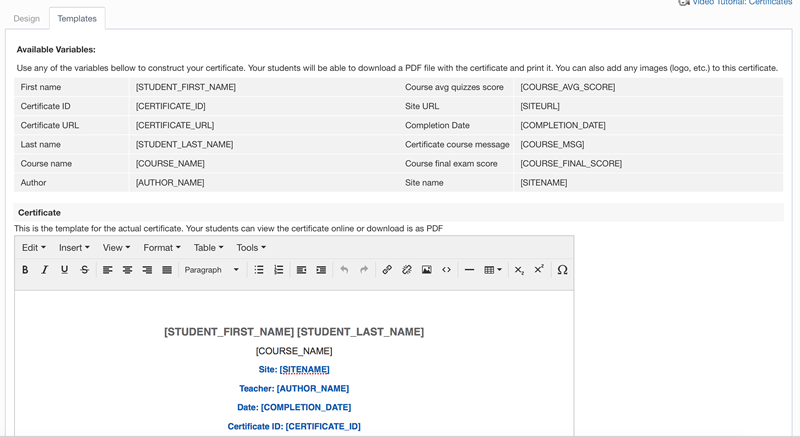The image size is (800, 437).
Task: Open the Insert menu
Action: pos(74,247)
